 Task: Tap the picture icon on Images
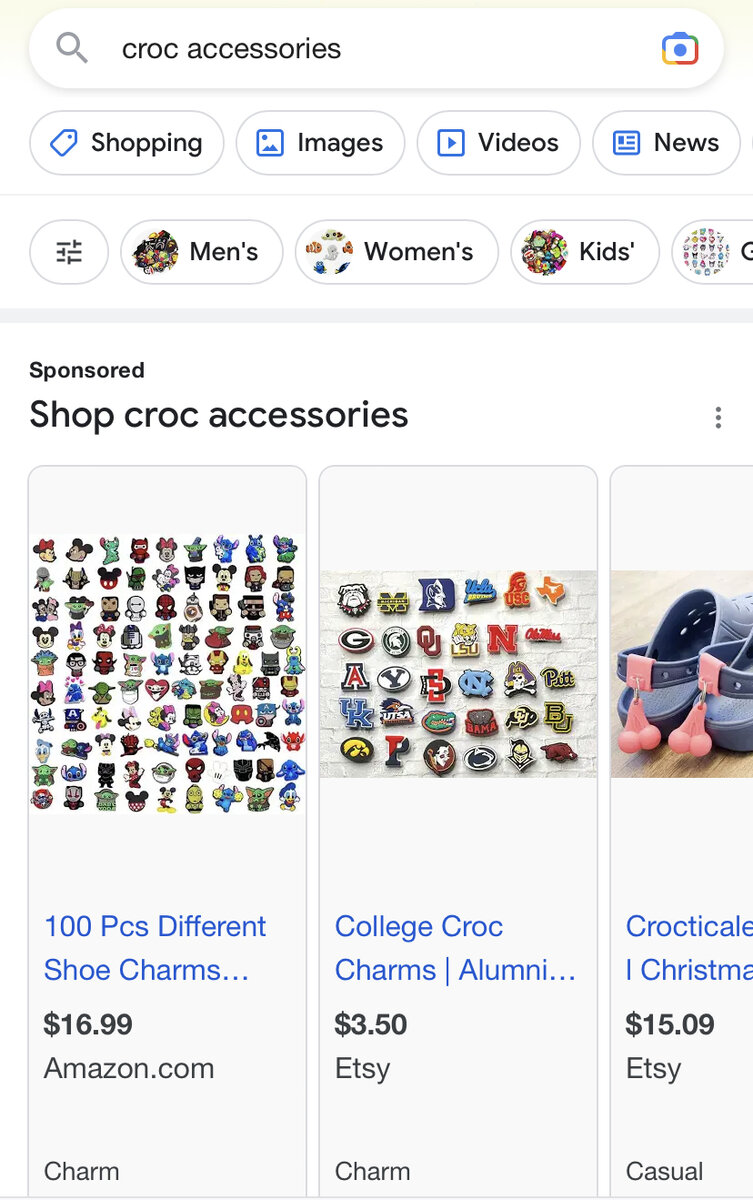click(x=270, y=143)
